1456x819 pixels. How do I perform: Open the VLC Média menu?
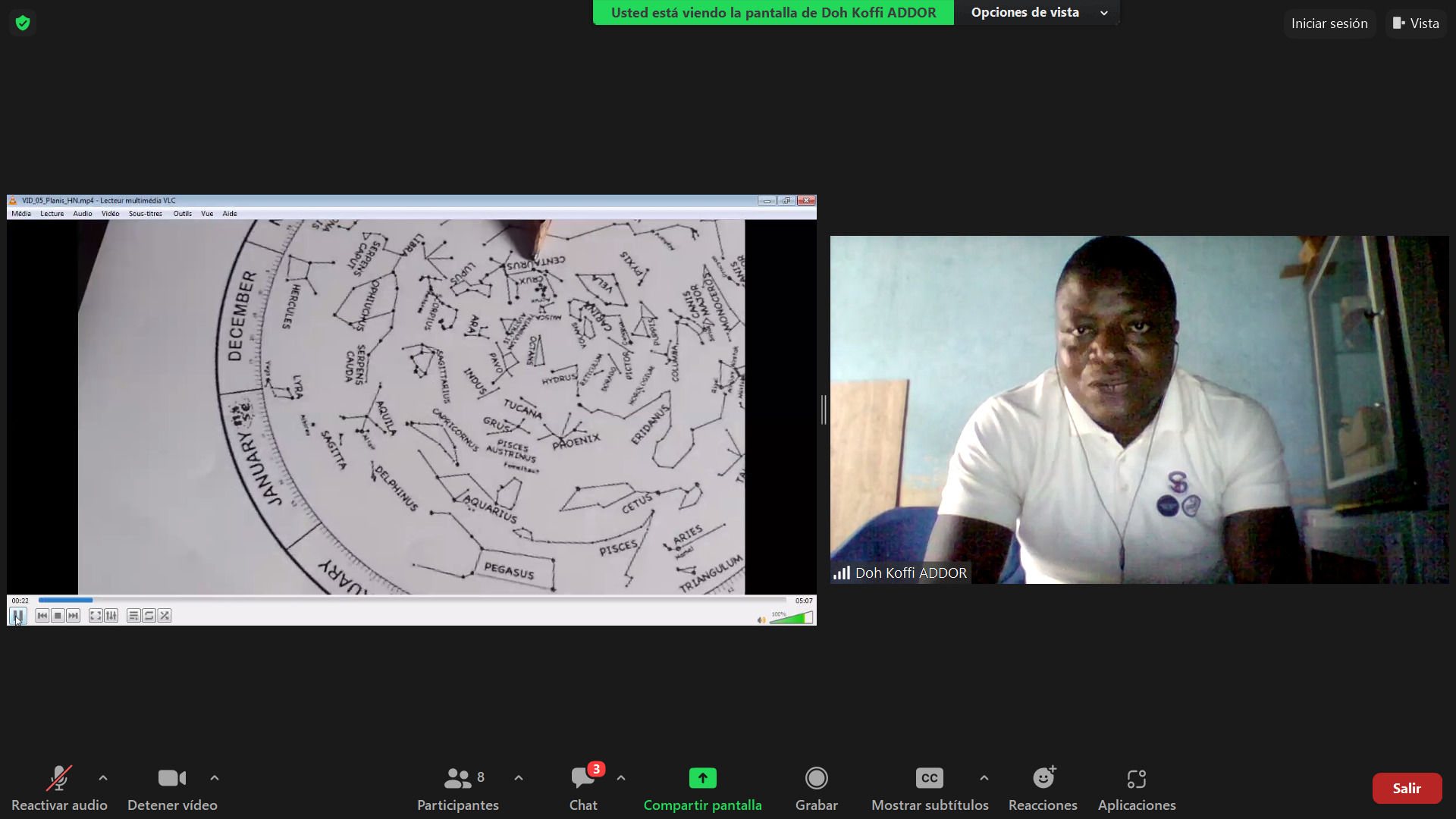pos(21,214)
